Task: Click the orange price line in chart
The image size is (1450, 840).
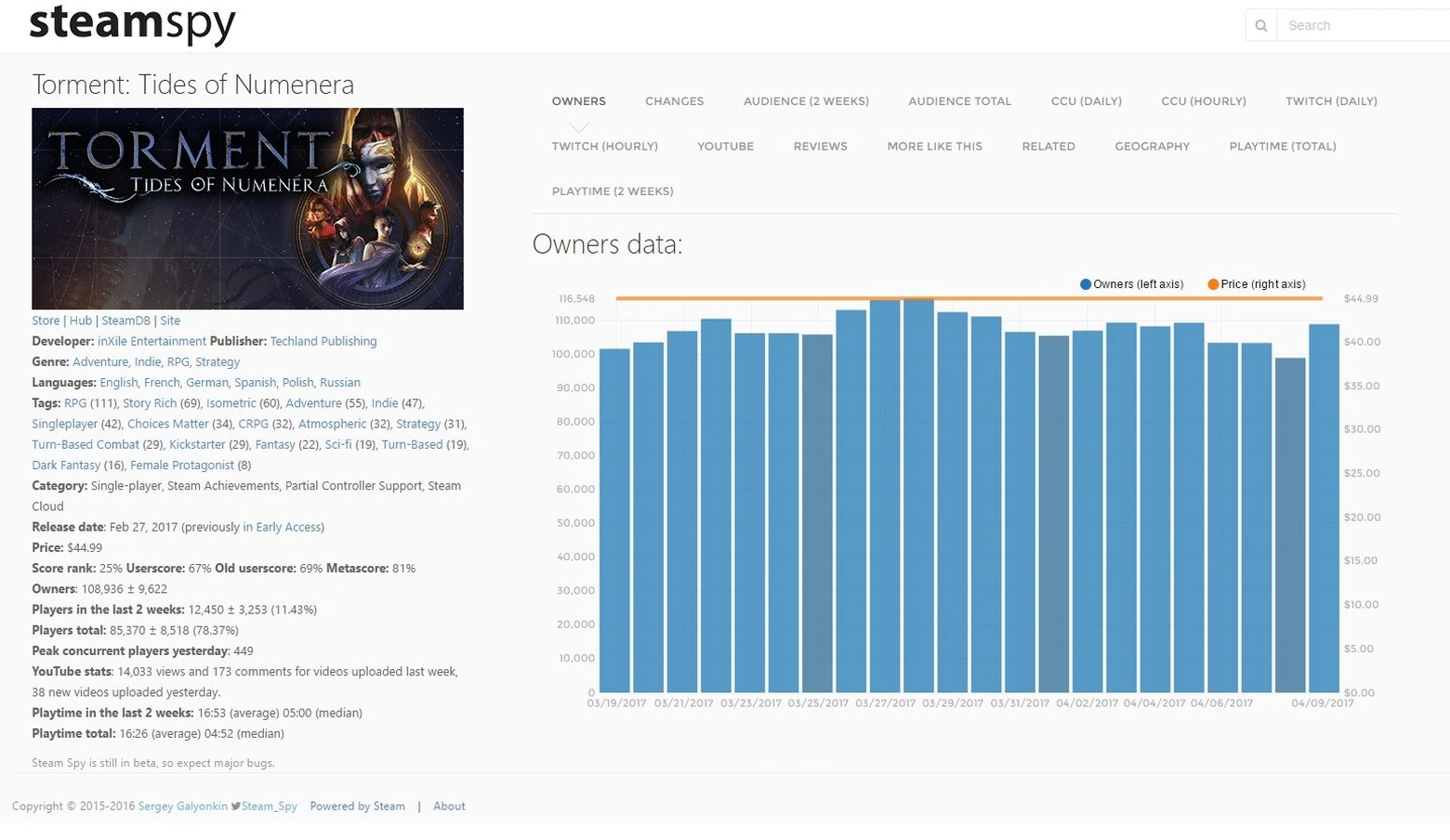Action: (969, 298)
